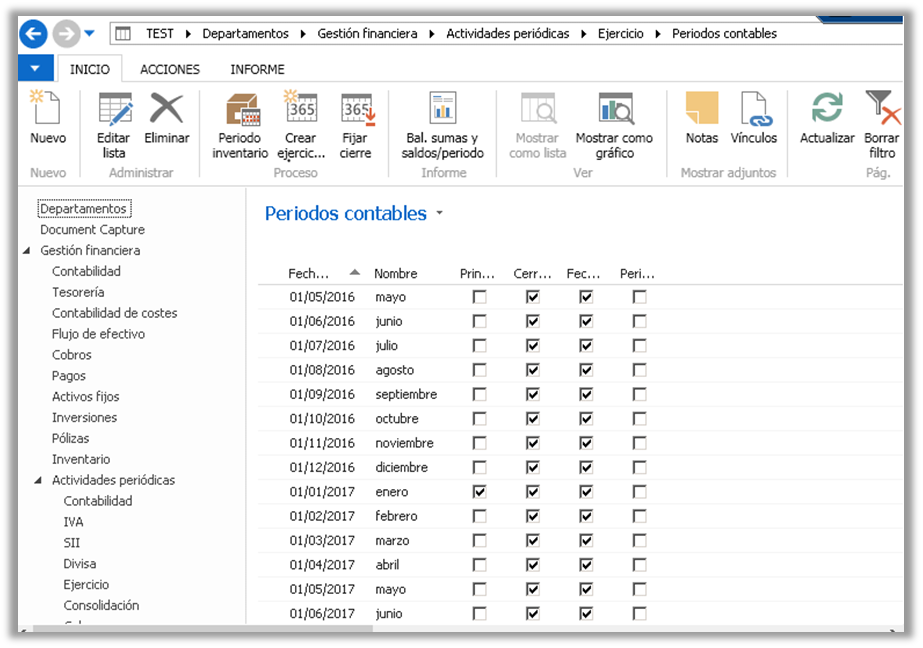923x648 pixels.
Task: Switch to the ACCIONES ribbon tab
Action: point(169,69)
